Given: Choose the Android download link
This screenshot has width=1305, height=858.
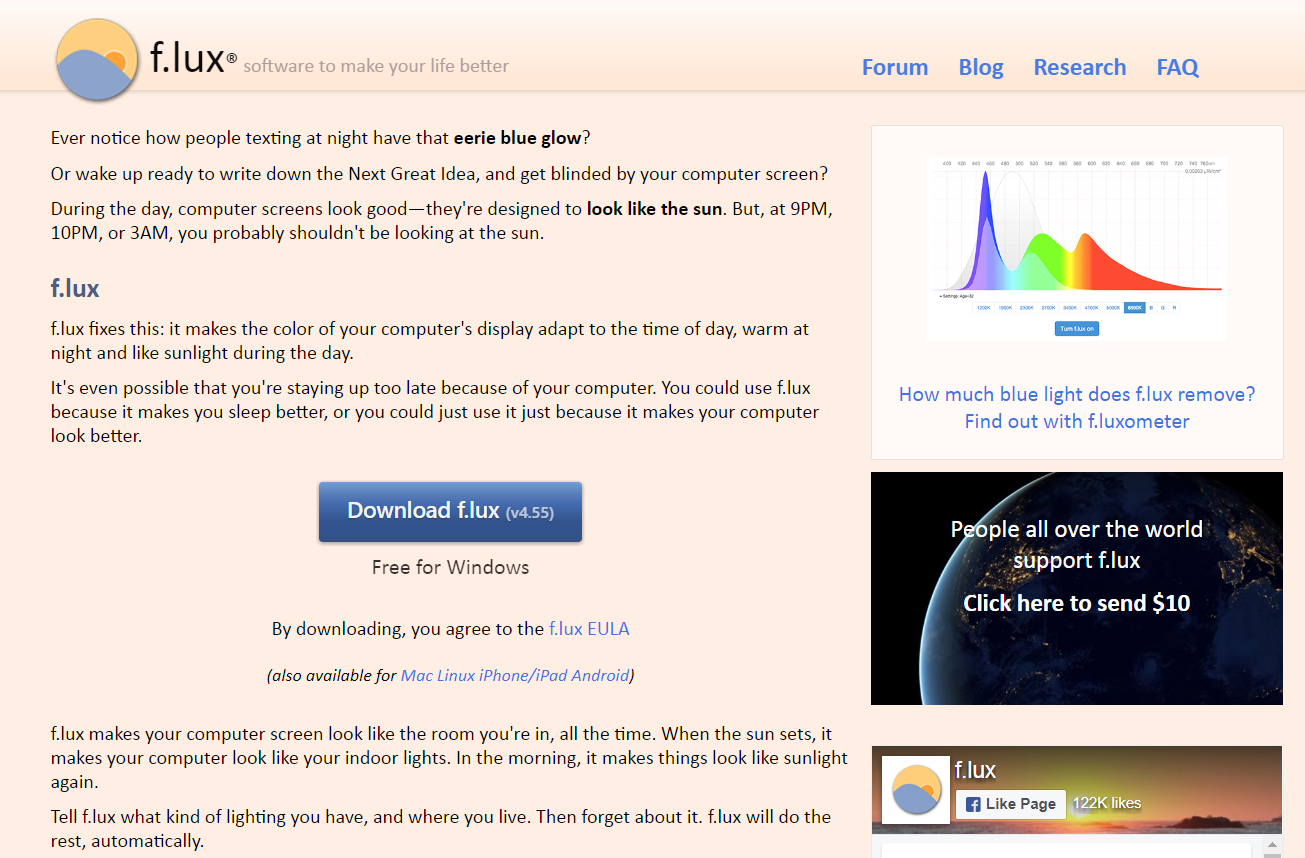Looking at the screenshot, I should 599,675.
